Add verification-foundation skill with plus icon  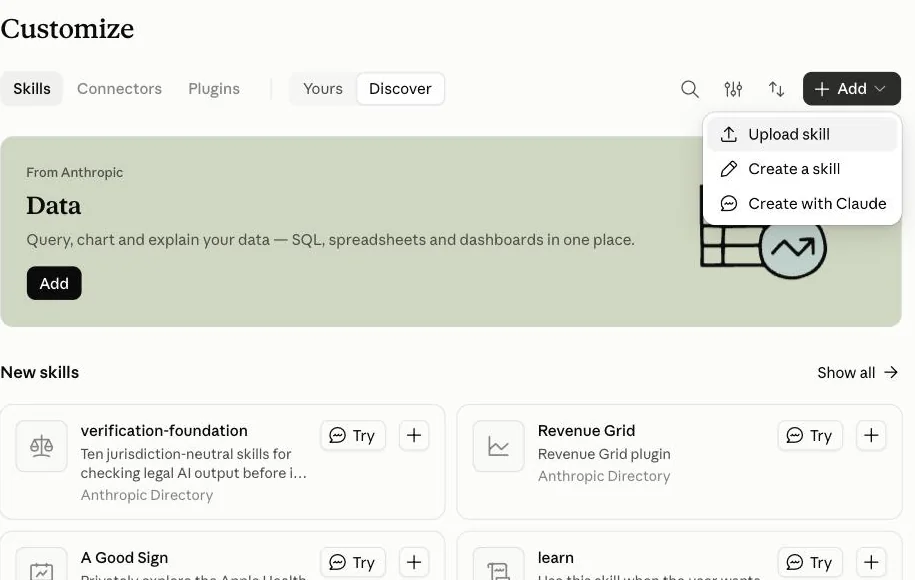pos(414,435)
